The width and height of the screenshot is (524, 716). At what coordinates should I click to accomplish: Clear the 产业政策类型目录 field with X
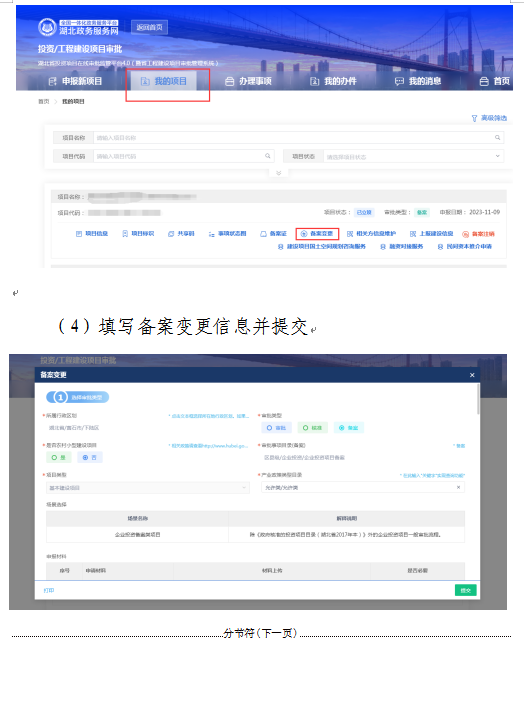(458, 488)
